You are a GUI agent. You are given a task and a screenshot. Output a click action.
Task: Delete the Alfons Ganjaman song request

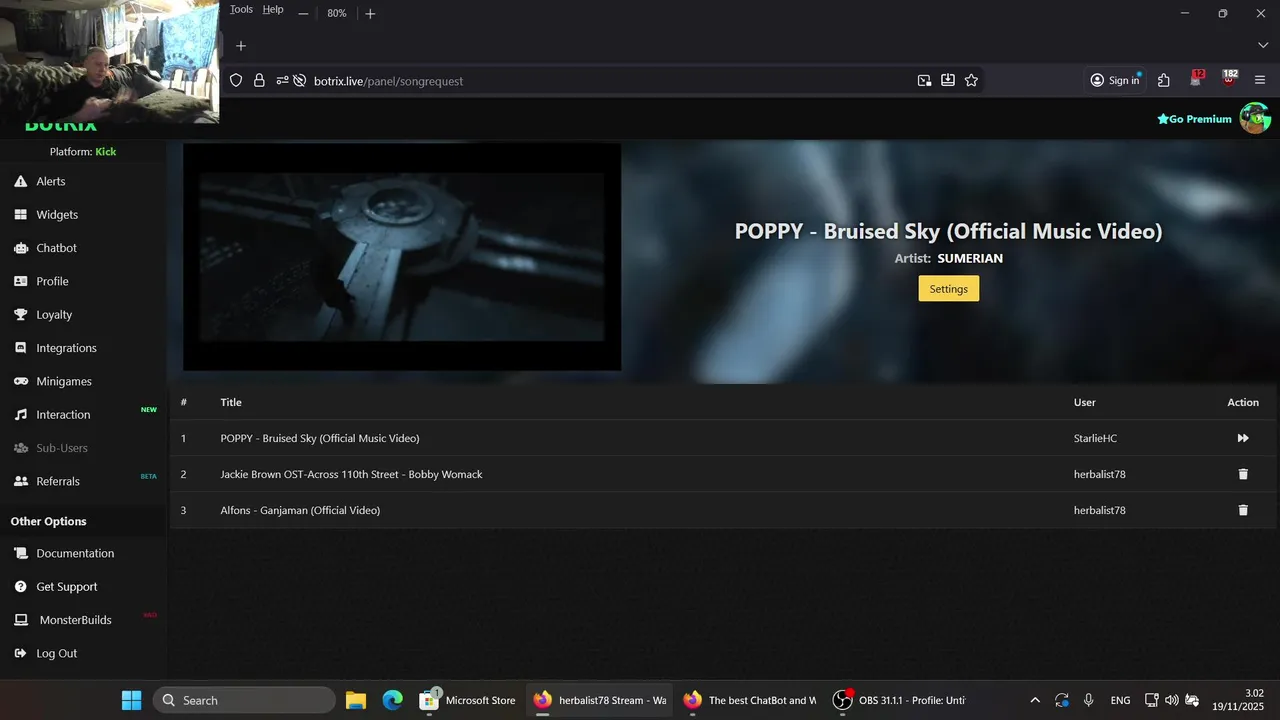1243,510
